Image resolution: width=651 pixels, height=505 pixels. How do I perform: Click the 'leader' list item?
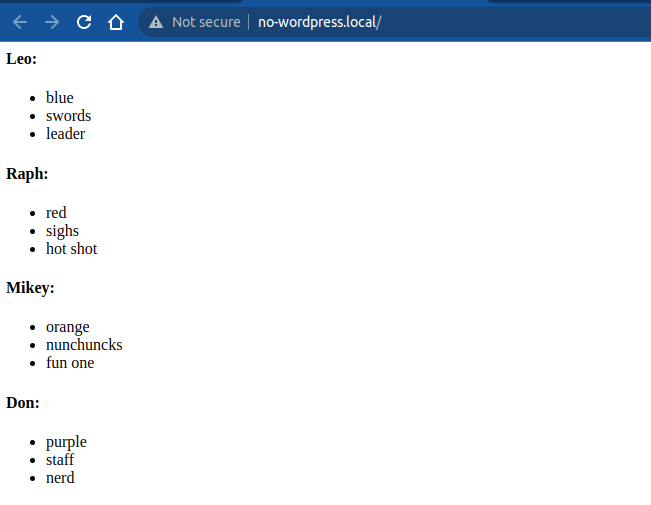(65, 134)
